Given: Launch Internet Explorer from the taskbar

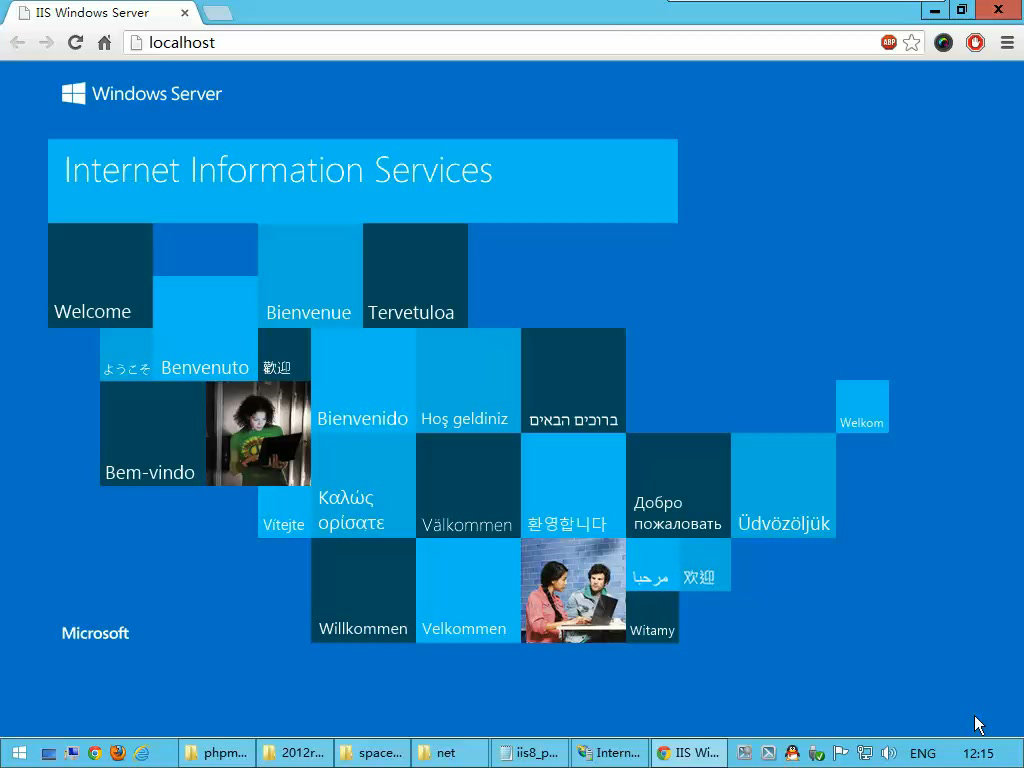Looking at the screenshot, I should pyautogui.click(x=142, y=753).
